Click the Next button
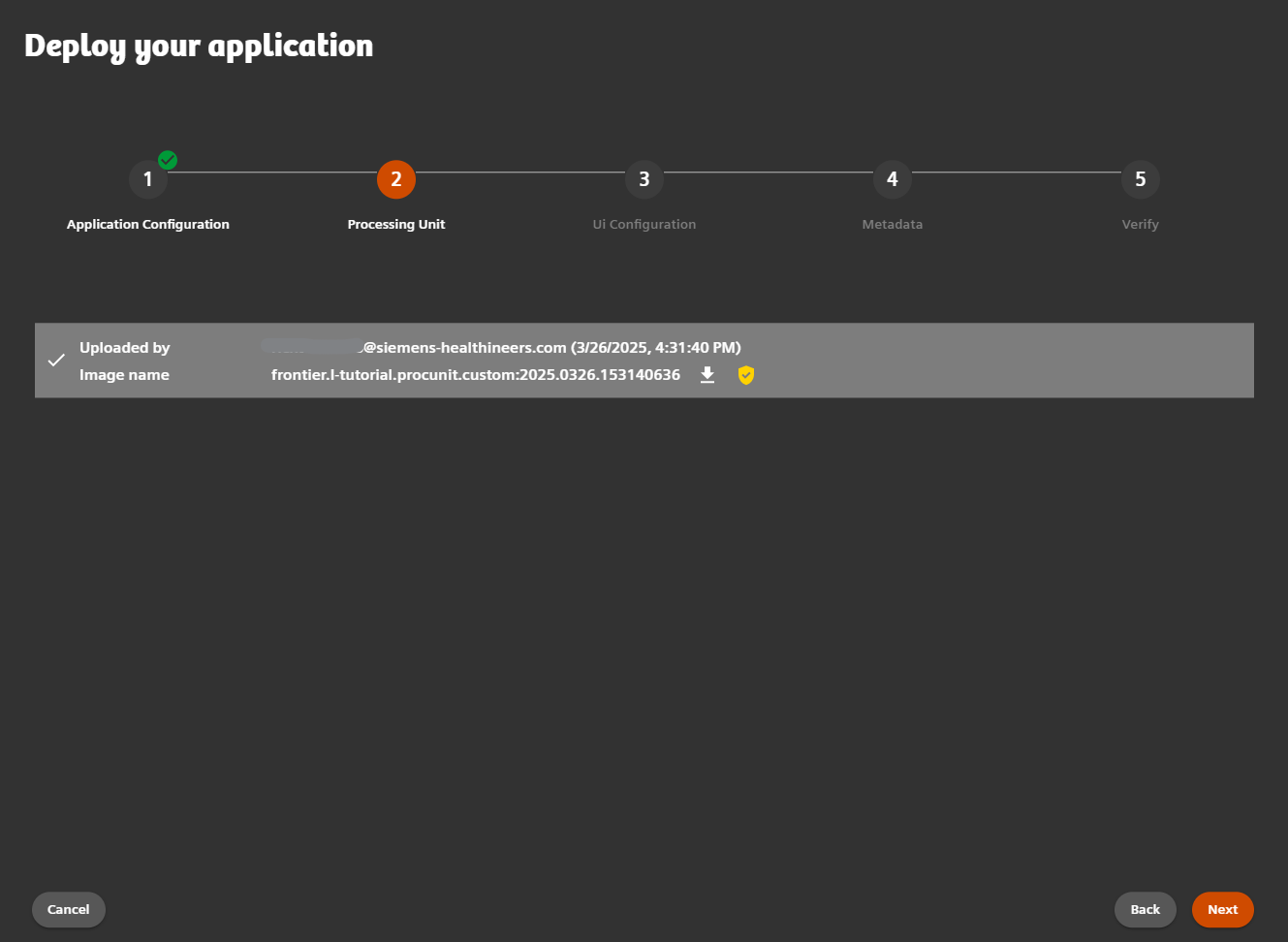 [1222, 909]
